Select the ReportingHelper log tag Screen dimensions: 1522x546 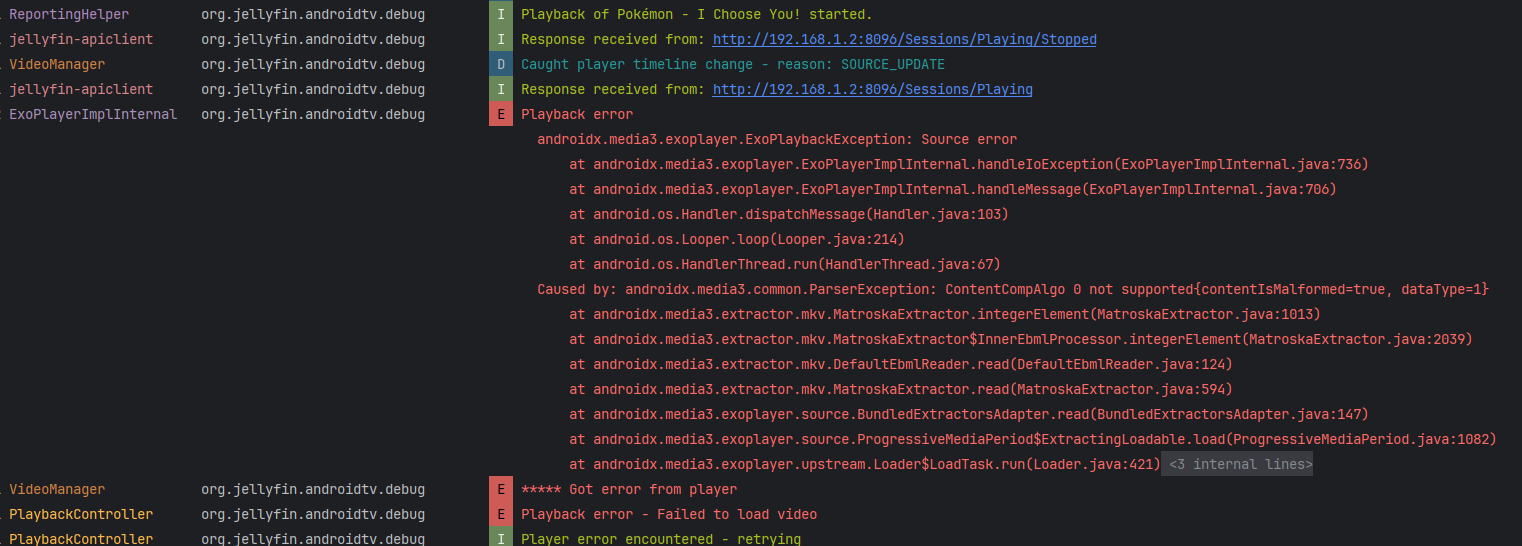69,15
